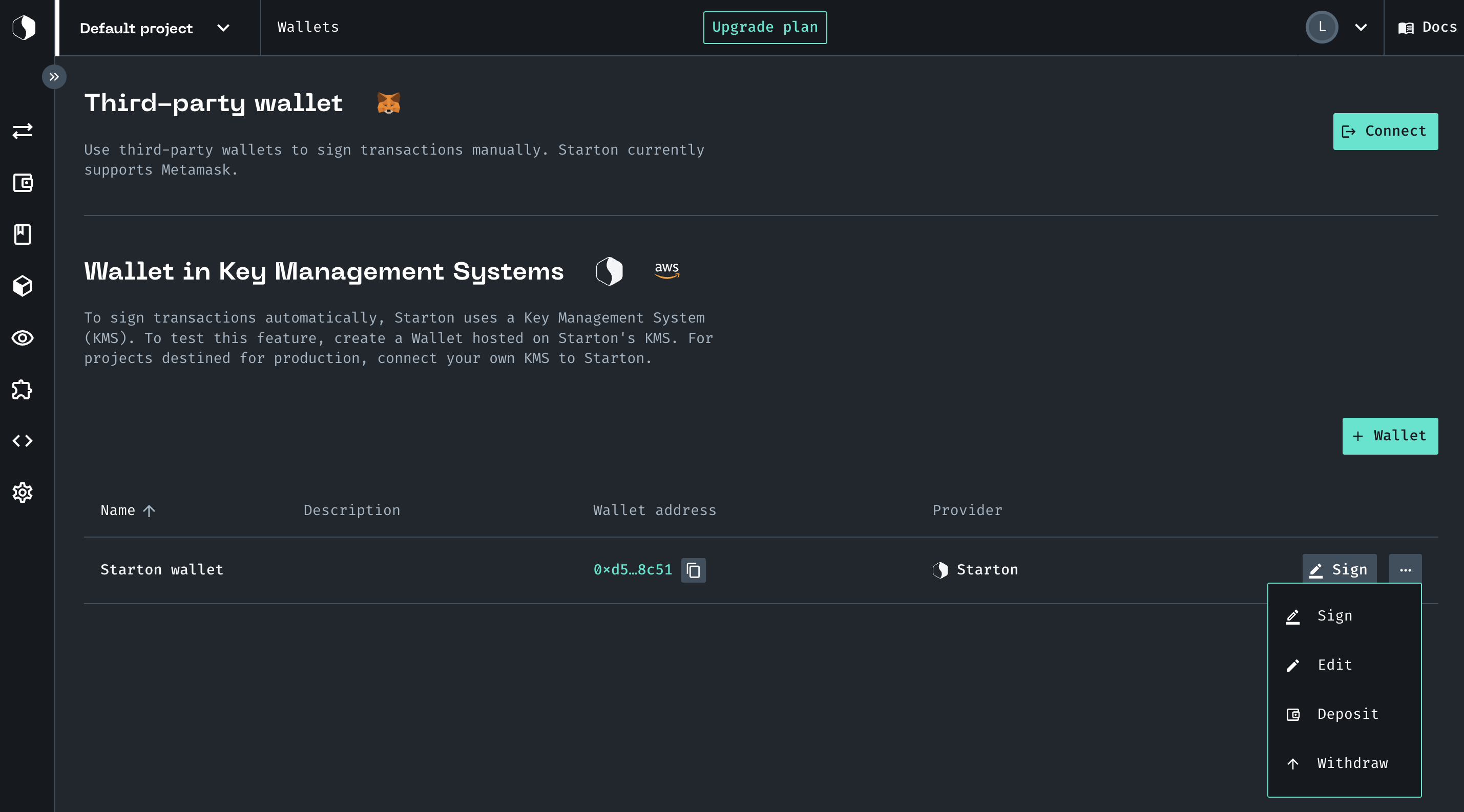Open the code brackets developer sidebar icon
This screenshot has width=1464, height=812.
[23, 441]
